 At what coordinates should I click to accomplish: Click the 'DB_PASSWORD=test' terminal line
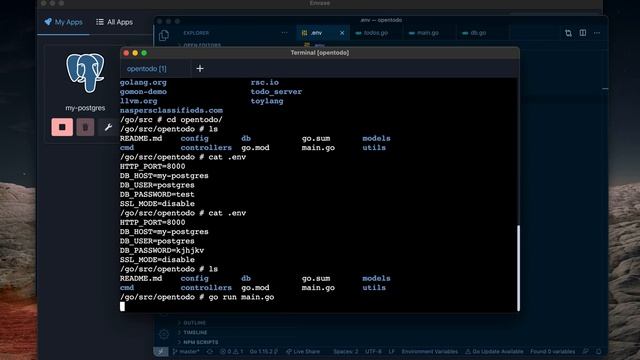pyautogui.click(x=157, y=195)
